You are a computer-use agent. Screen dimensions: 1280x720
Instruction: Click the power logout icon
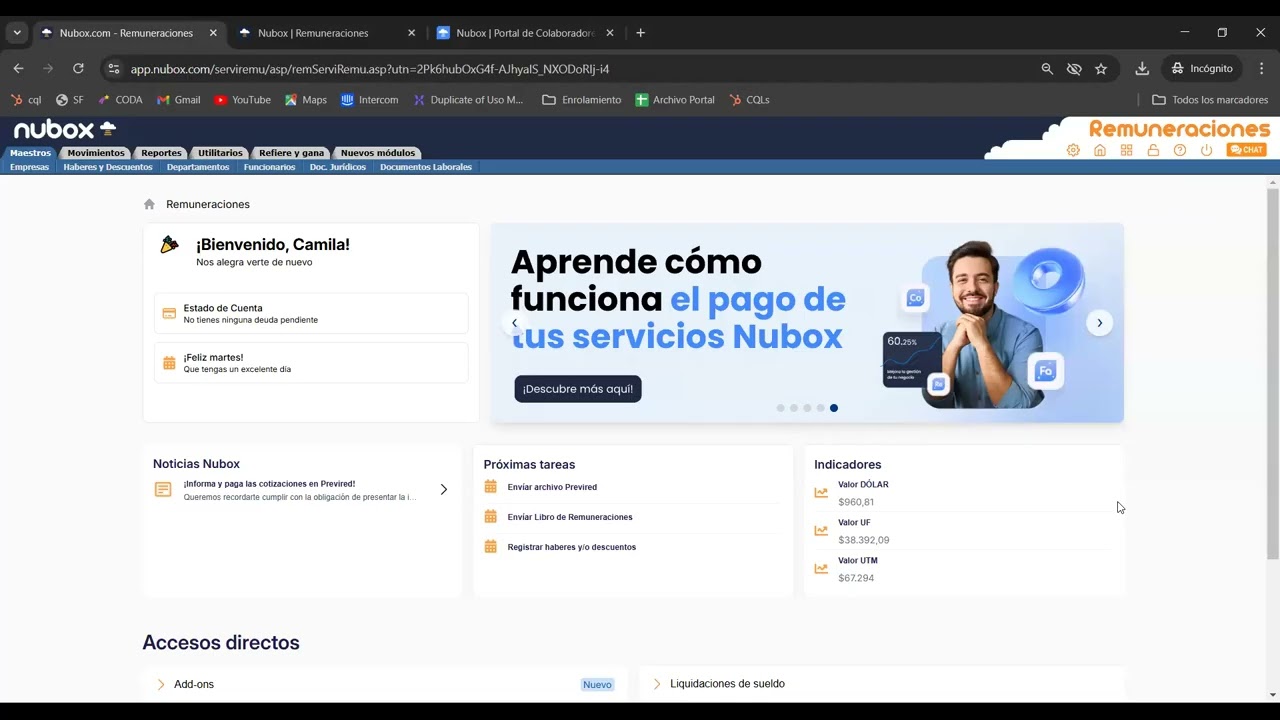pos(1206,150)
